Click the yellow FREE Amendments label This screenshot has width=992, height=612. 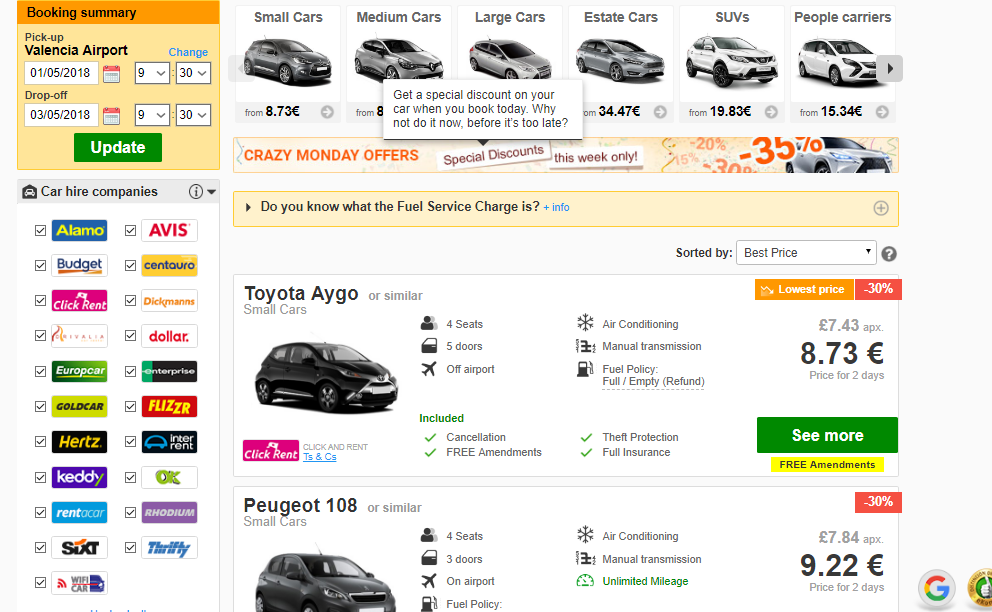(x=827, y=465)
